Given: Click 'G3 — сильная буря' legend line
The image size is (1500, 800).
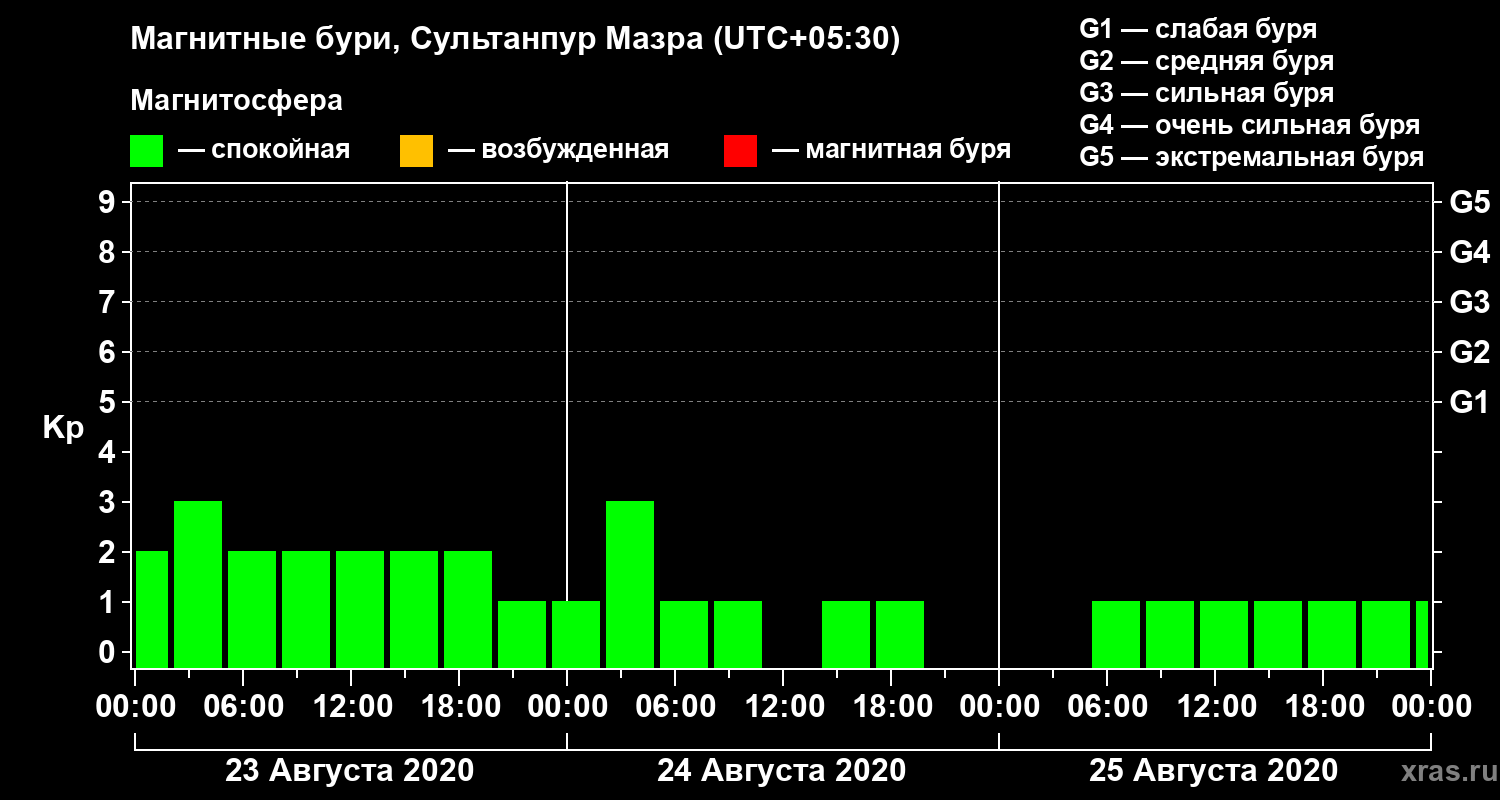Looking at the screenshot, I should point(1206,93).
